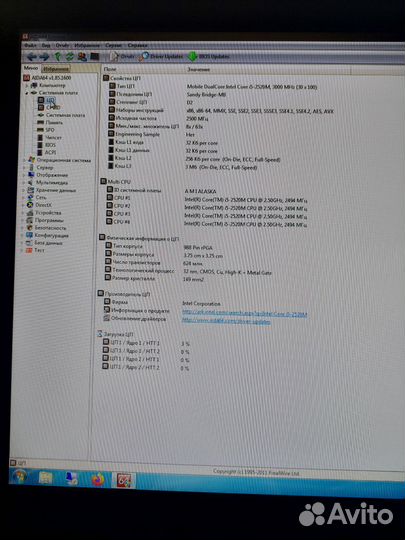Select Чипсет in the tree
The image size is (405, 540).
click(50, 137)
